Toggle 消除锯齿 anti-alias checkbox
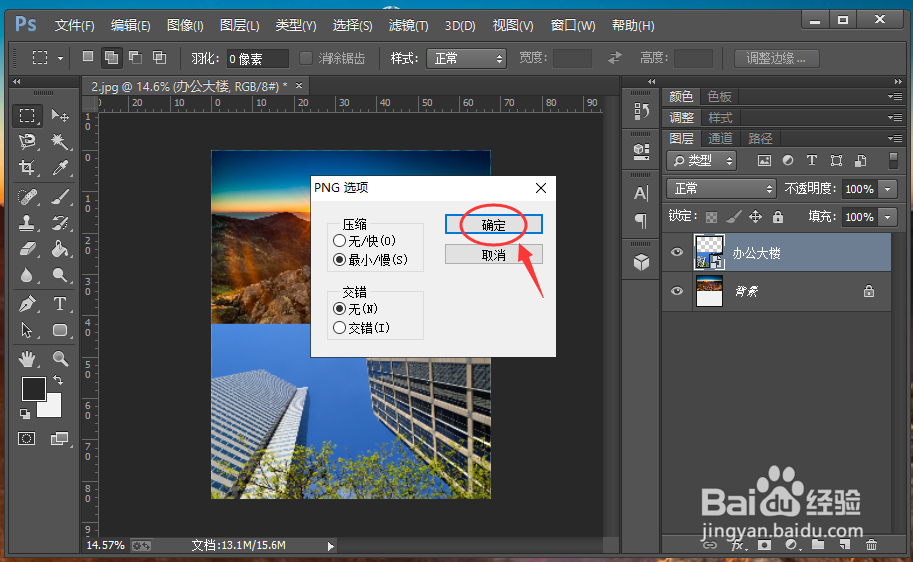The width and height of the screenshot is (913, 562). click(x=306, y=58)
